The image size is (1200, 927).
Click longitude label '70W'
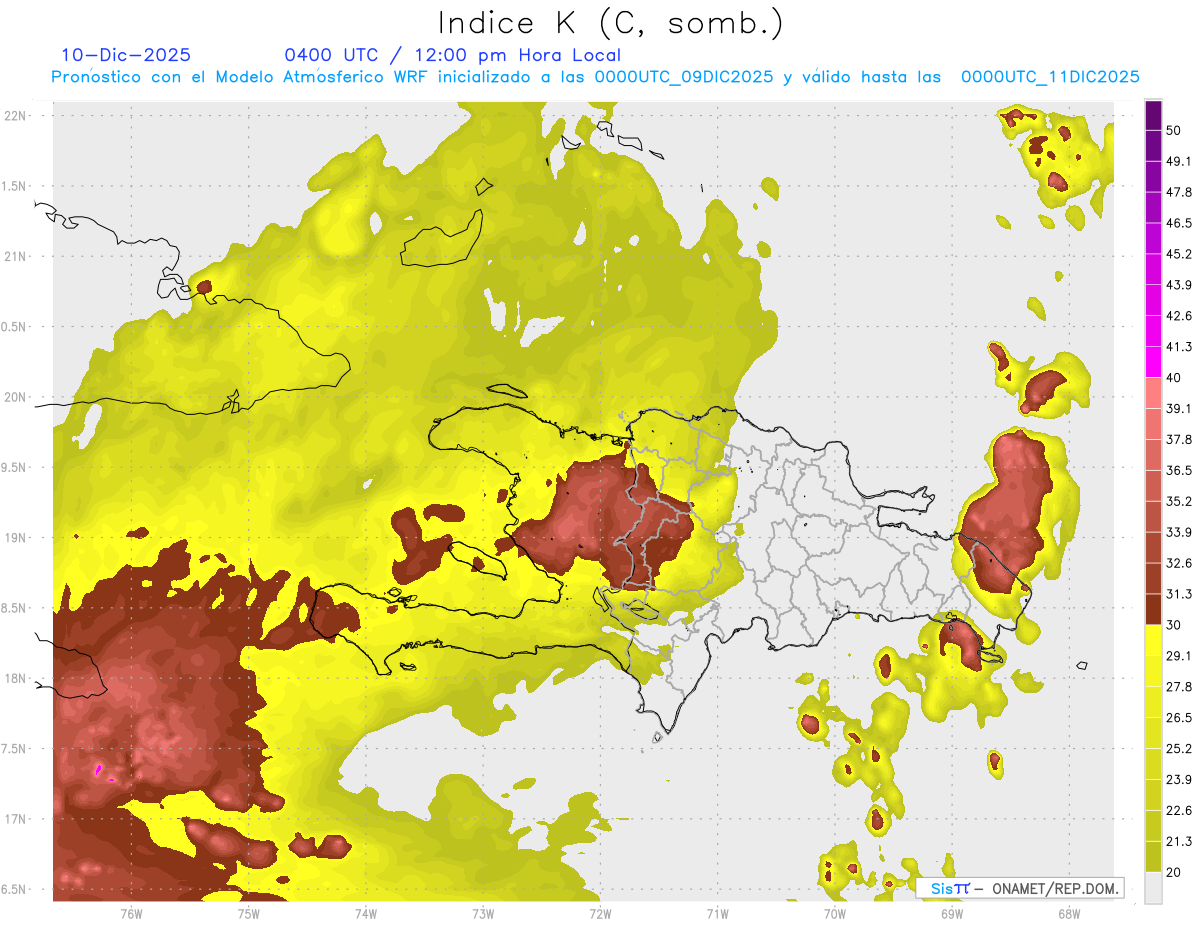[834, 913]
